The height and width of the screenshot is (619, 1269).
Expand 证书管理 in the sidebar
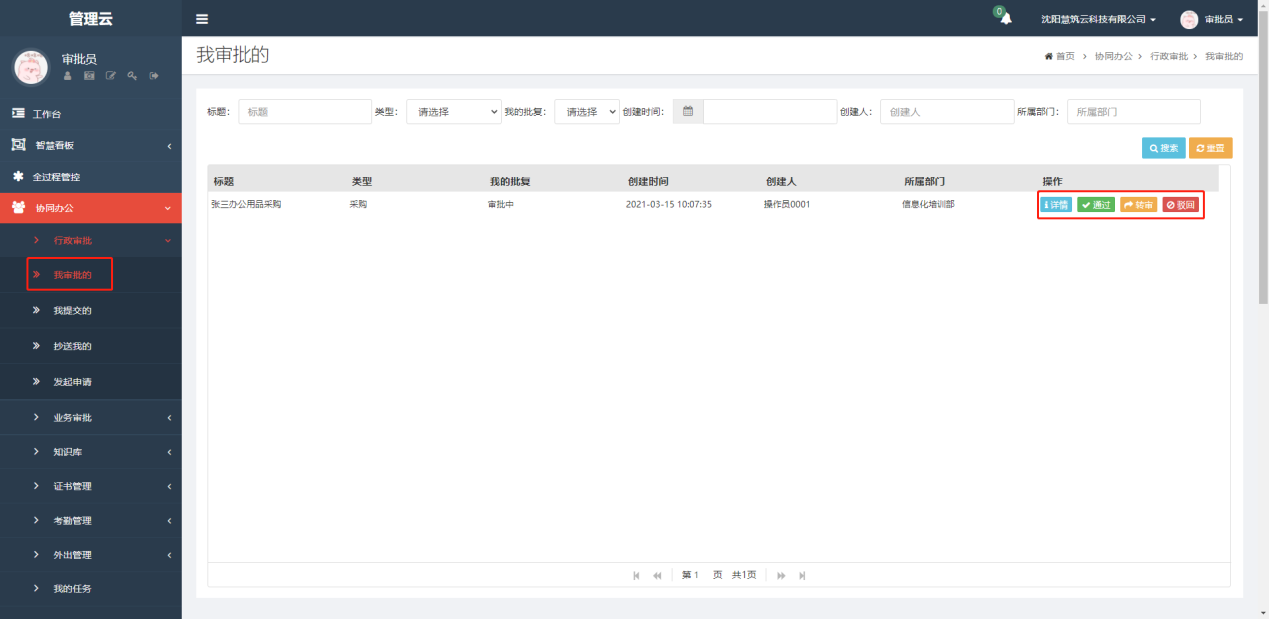coord(91,486)
